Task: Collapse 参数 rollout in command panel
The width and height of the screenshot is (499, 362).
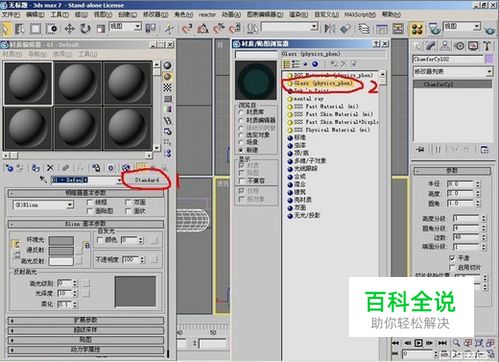Action: pos(452,171)
